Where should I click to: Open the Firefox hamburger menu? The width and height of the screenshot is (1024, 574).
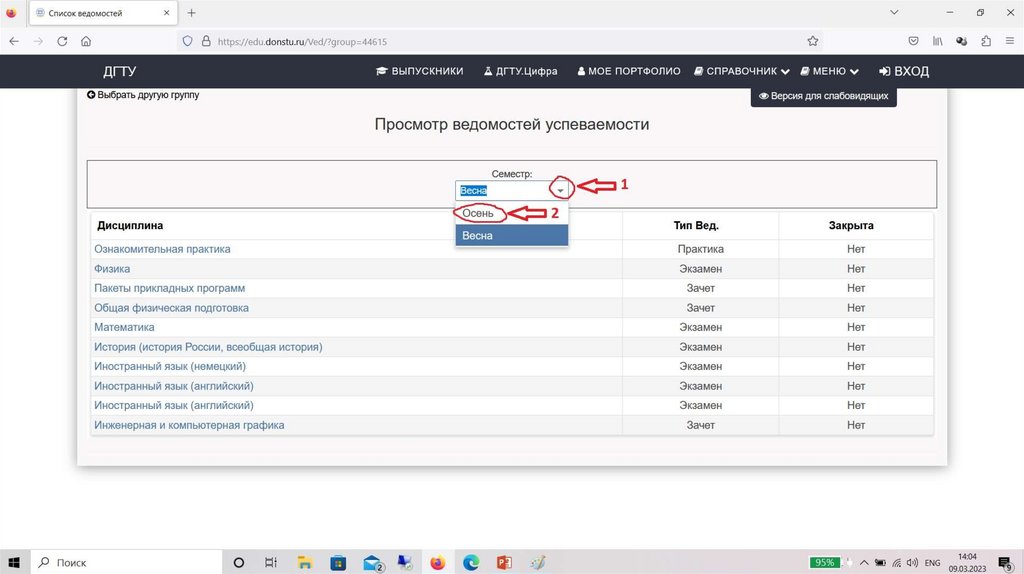[1009, 42]
